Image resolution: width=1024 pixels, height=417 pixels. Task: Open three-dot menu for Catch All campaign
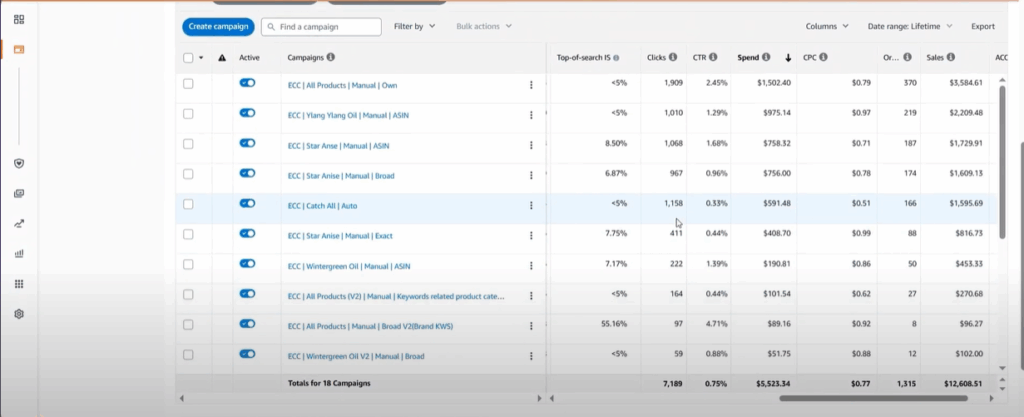pyautogui.click(x=531, y=205)
